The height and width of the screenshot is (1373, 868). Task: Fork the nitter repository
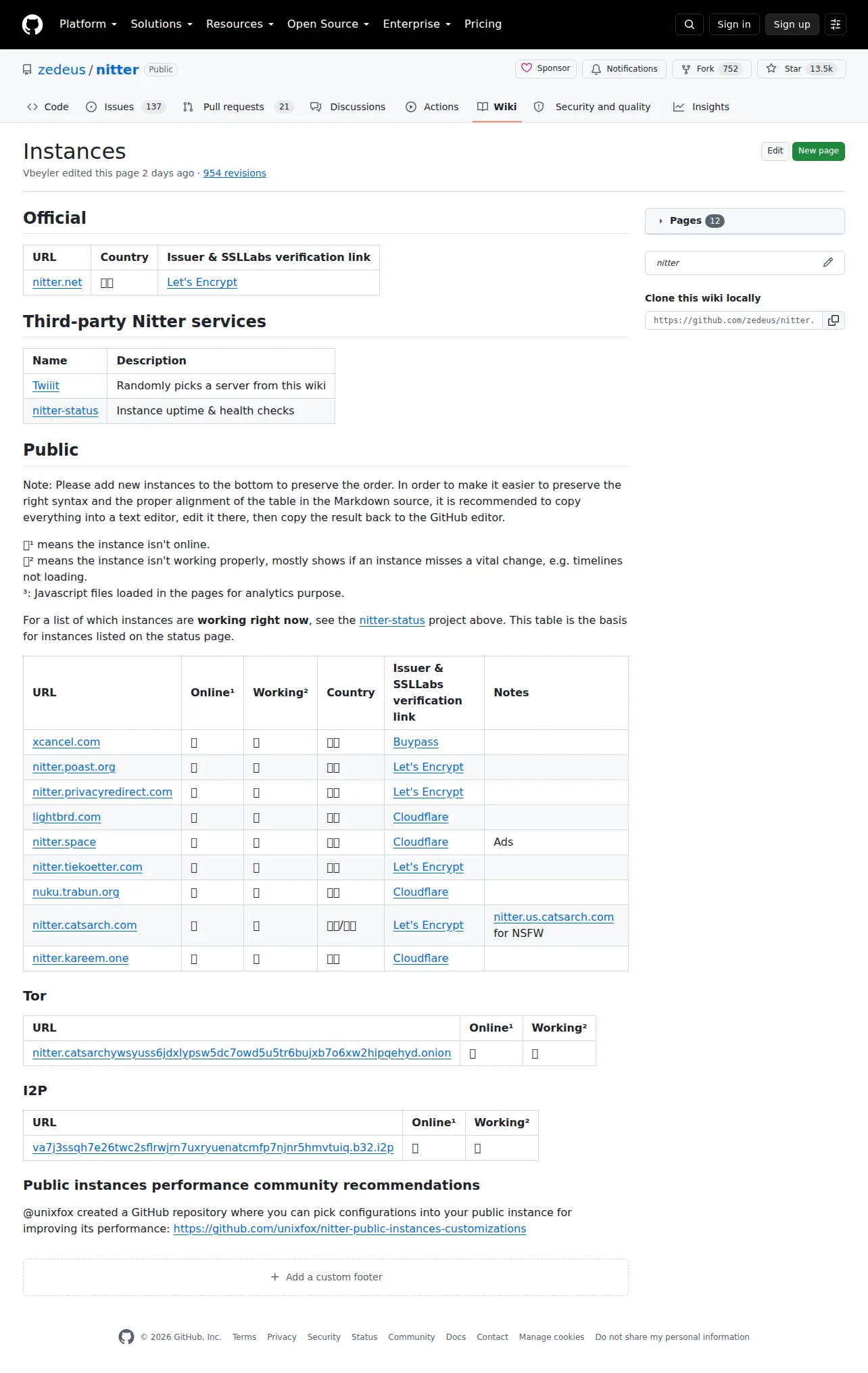pos(711,69)
